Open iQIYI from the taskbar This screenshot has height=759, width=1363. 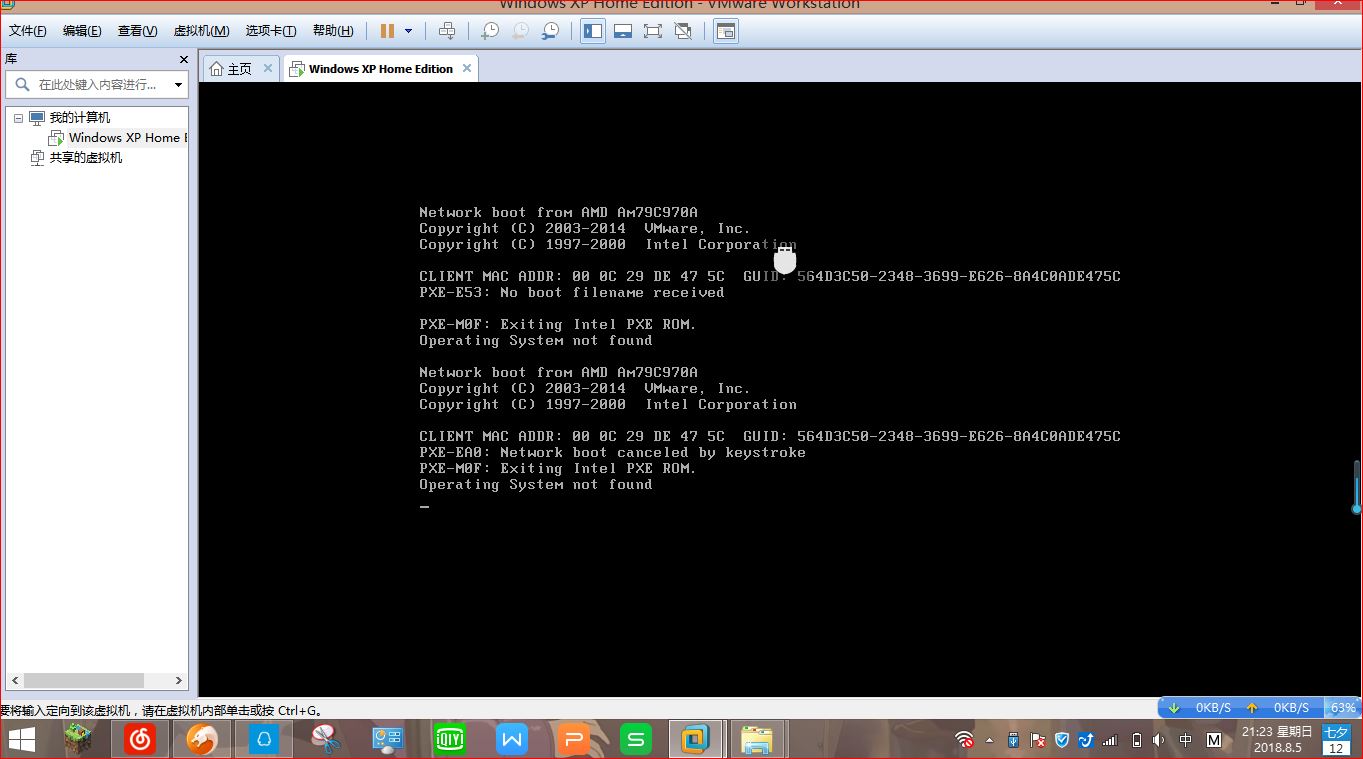[450, 740]
